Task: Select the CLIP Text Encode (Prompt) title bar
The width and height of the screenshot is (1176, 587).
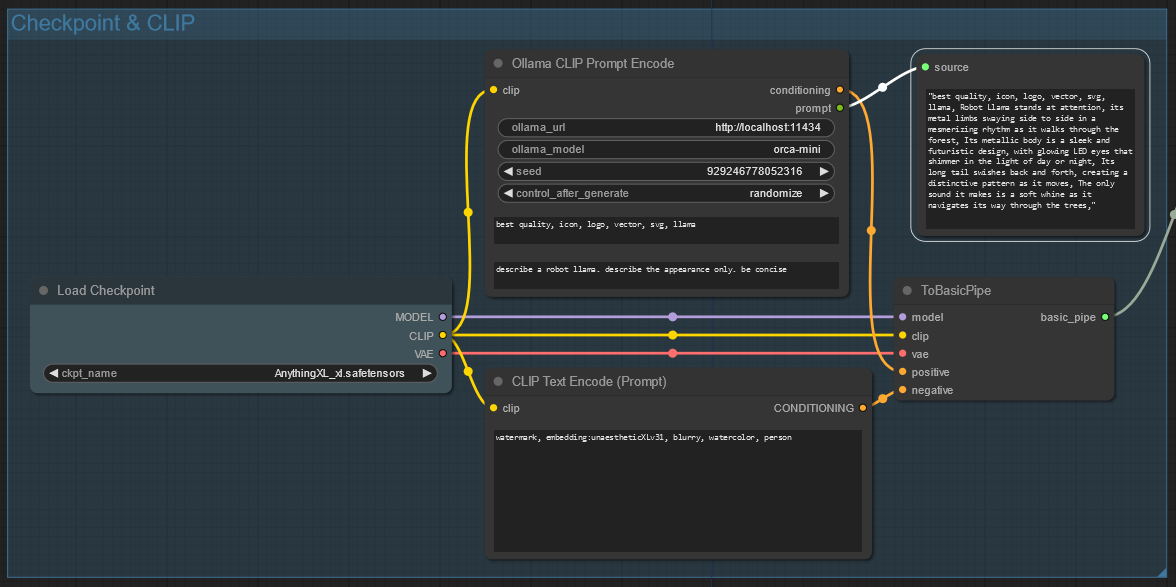Action: (678, 382)
